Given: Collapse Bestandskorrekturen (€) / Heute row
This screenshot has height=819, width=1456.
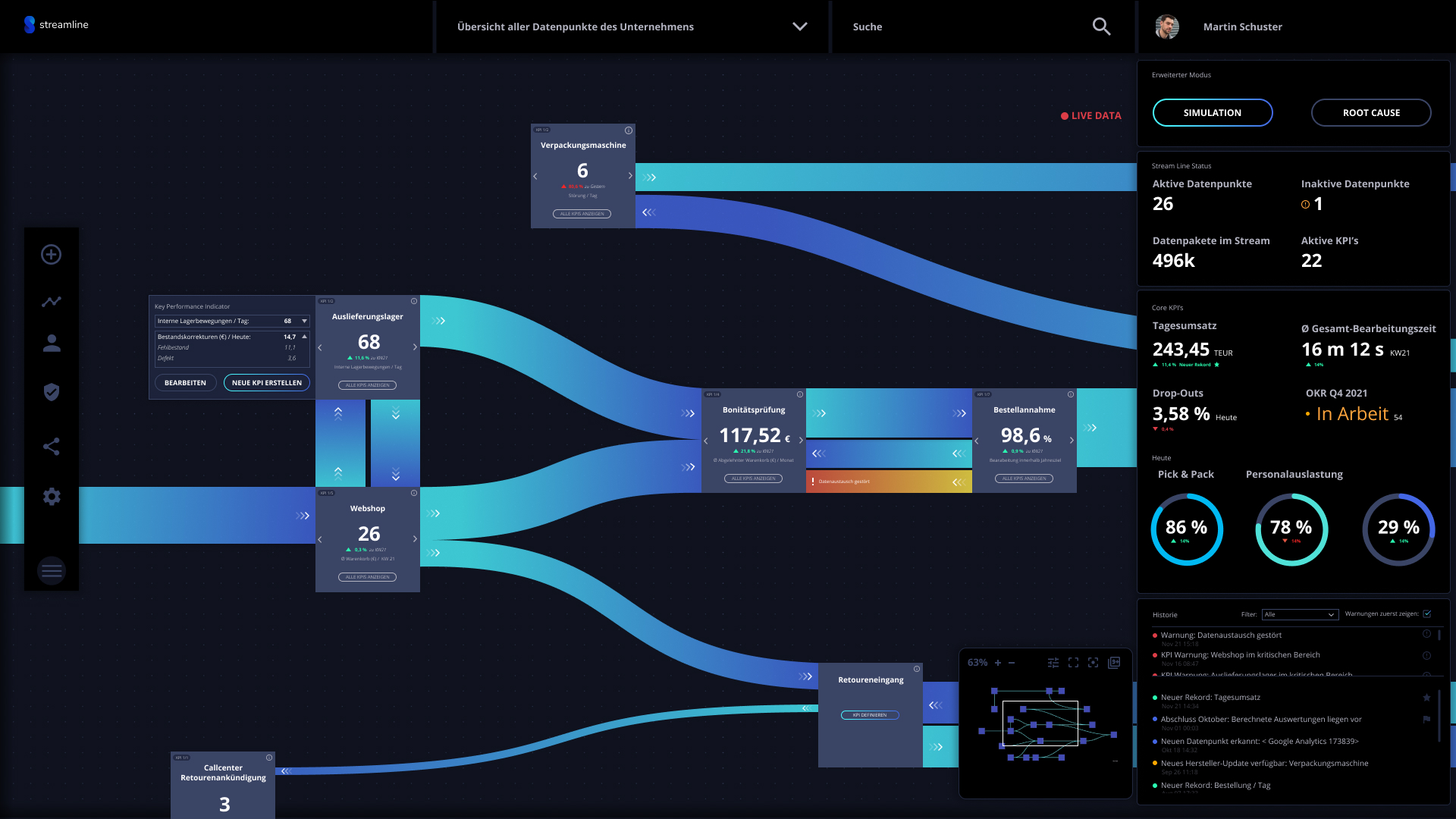Looking at the screenshot, I should pyautogui.click(x=304, y=337).
